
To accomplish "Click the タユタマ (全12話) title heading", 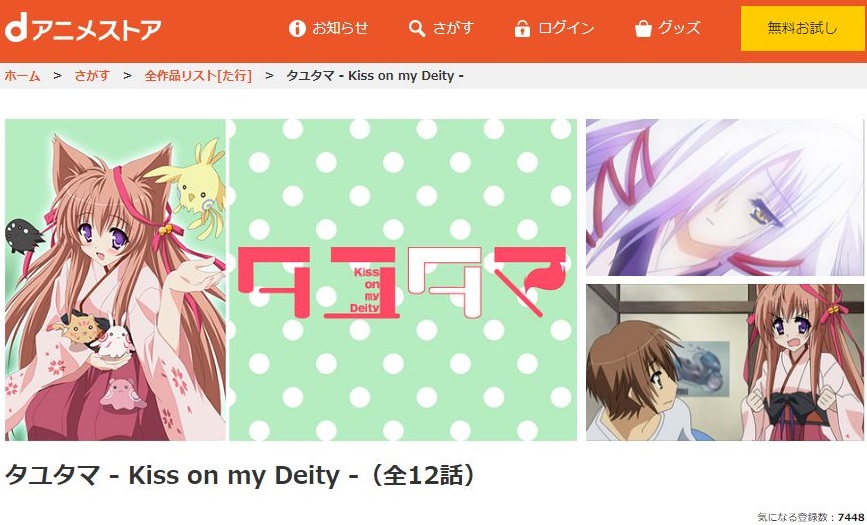I will [x=240, y=475].
